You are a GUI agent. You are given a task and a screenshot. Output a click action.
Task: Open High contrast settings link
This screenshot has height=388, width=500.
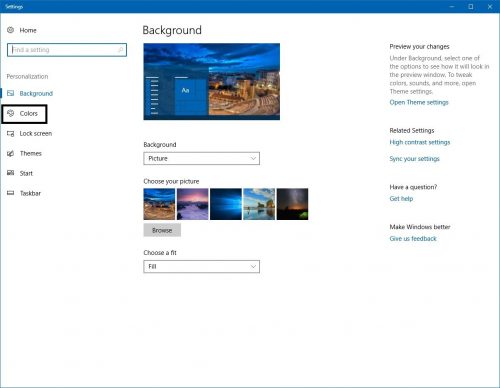pyautogui.click(x=420, y=142)
